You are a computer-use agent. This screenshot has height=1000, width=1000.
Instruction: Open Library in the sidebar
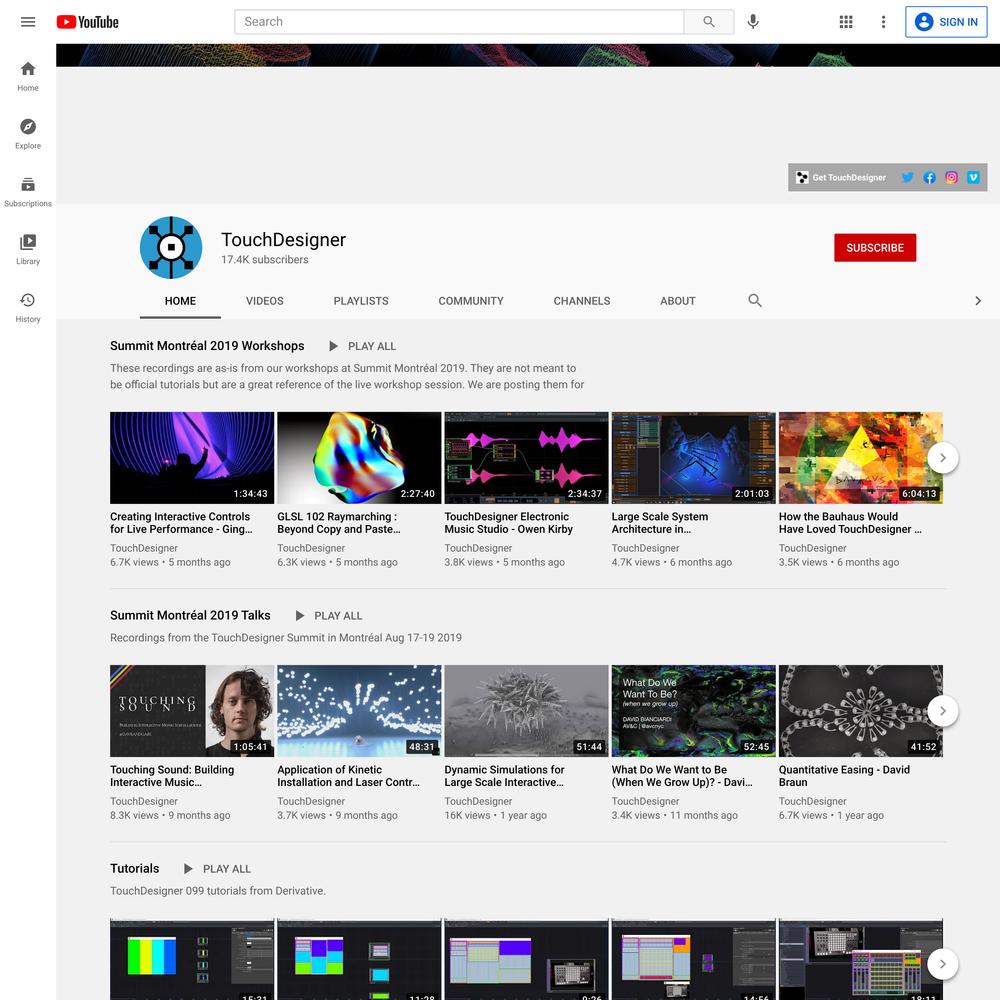[x=28, y=249]
